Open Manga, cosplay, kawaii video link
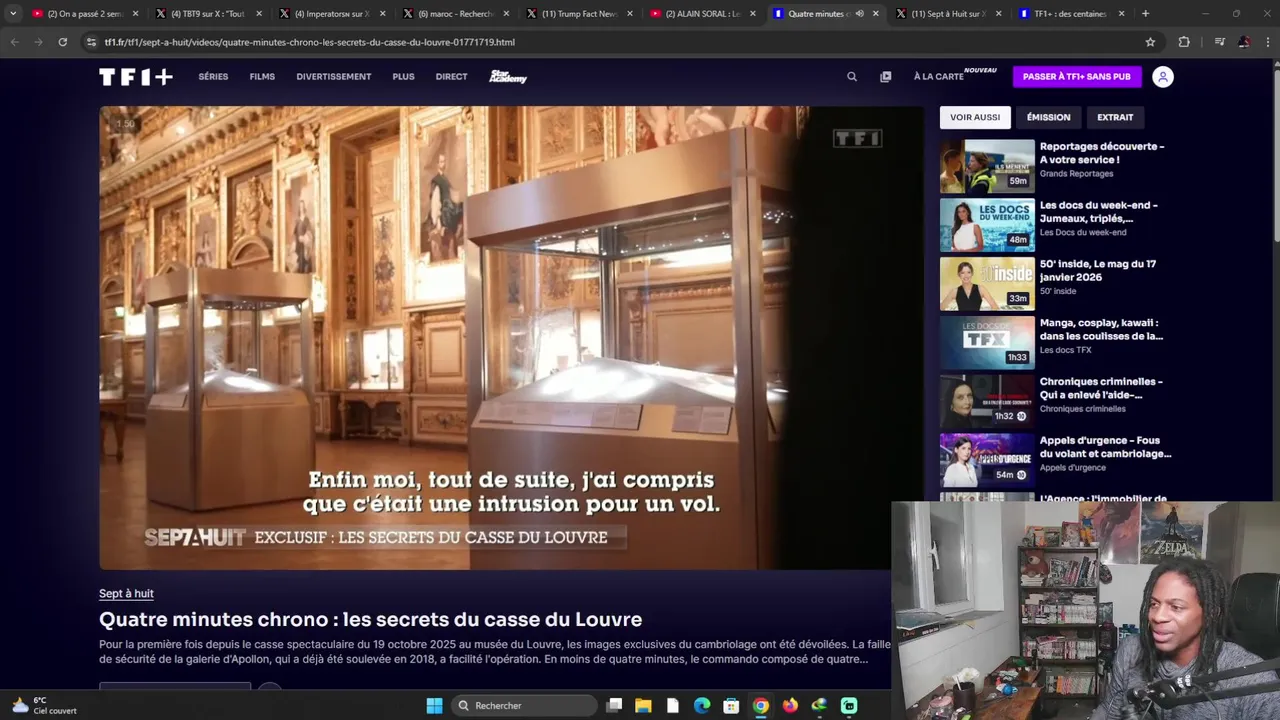The height and width of the screenshot is (720, 1280). pyautogui.click(x=1101, y=330)
